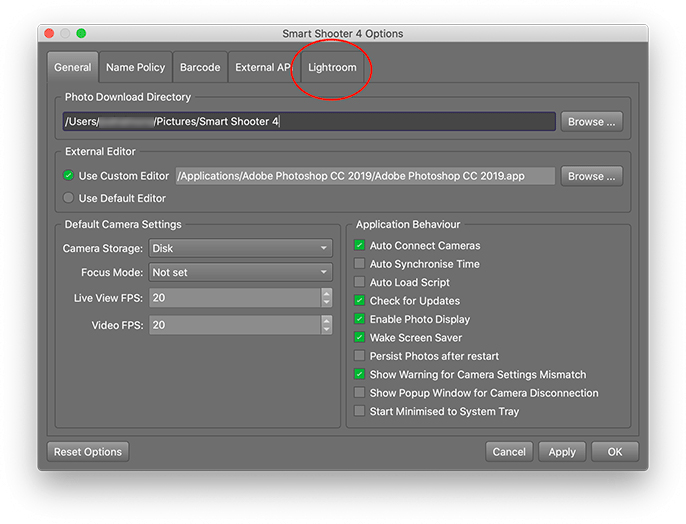
Task: Confirm the options with OK
Action: tap(615, 452)
